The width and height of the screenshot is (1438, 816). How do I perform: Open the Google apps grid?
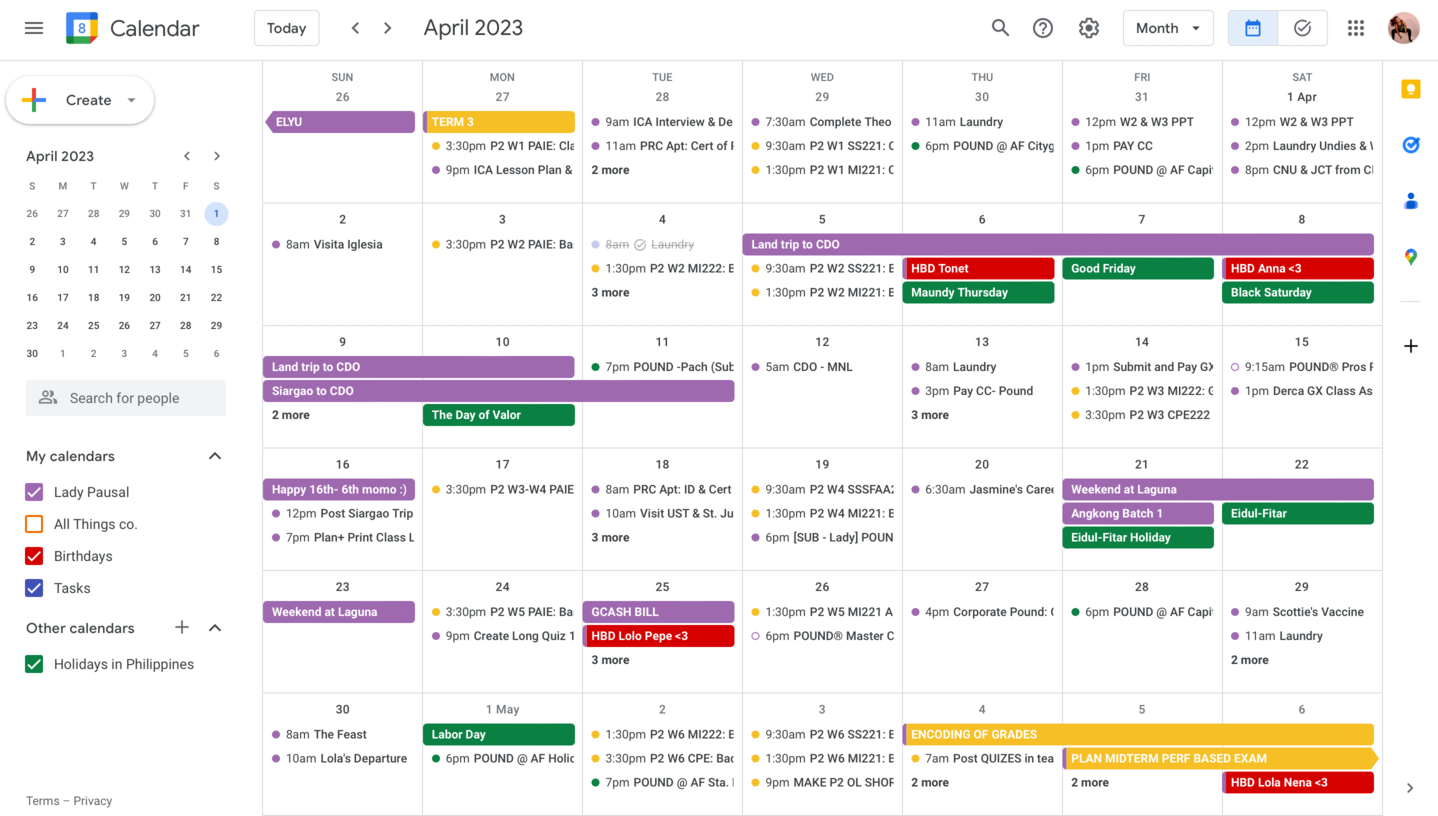(1356, 28)
